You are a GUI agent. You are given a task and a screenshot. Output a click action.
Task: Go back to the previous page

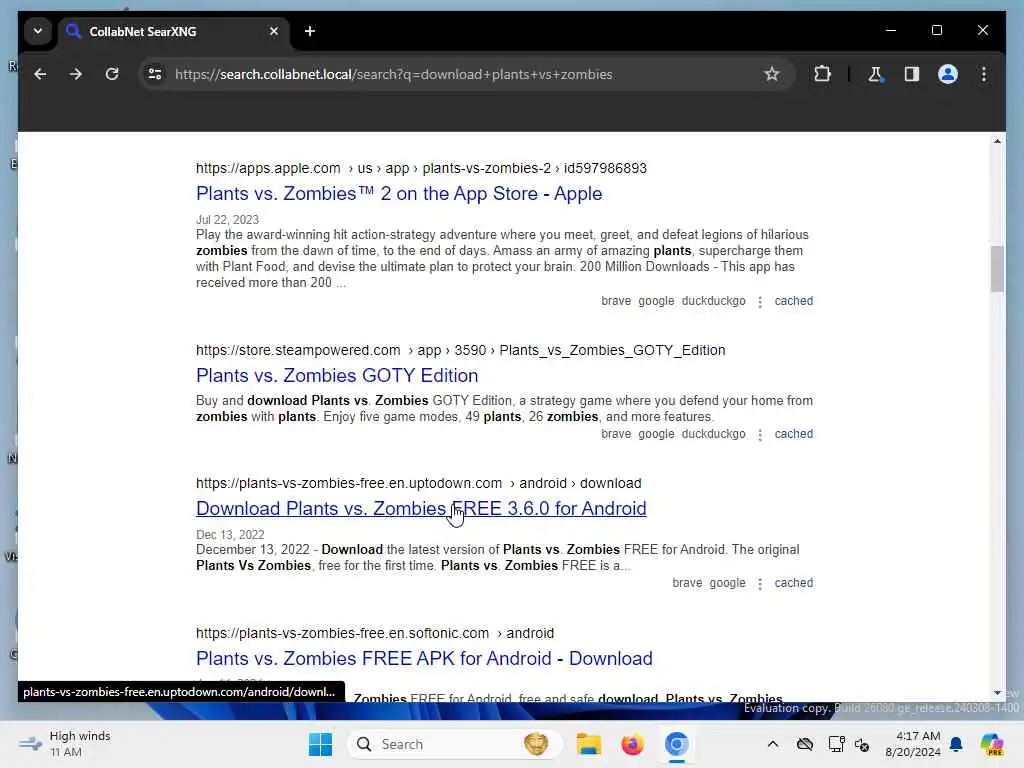point(40,74)
